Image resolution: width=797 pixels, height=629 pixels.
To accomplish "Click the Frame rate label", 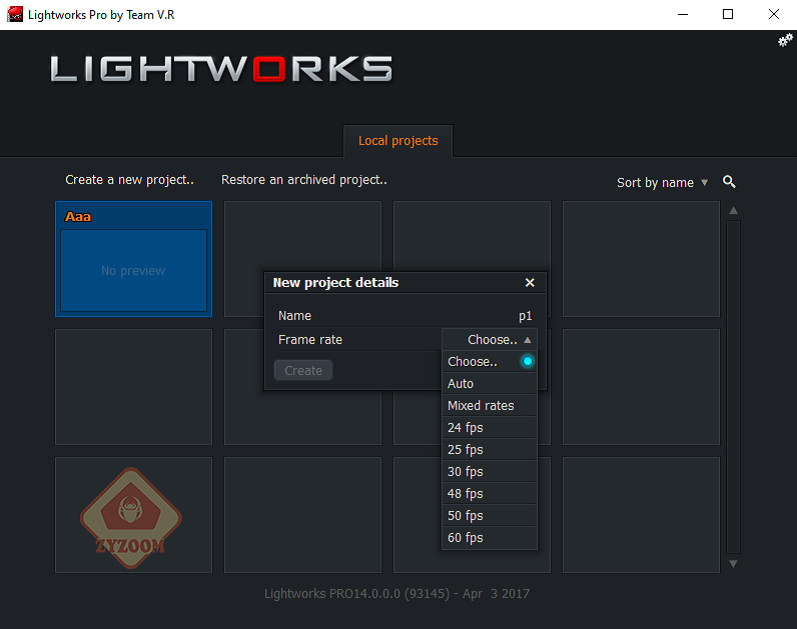I will click(310, 340).
